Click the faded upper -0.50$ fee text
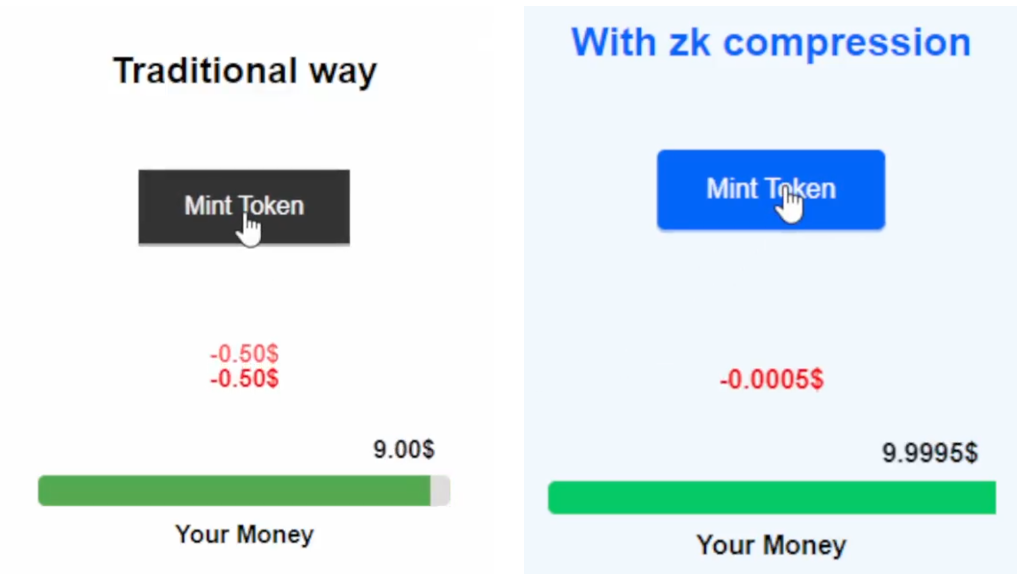1020x578 pixels. [x=244, y=354]
